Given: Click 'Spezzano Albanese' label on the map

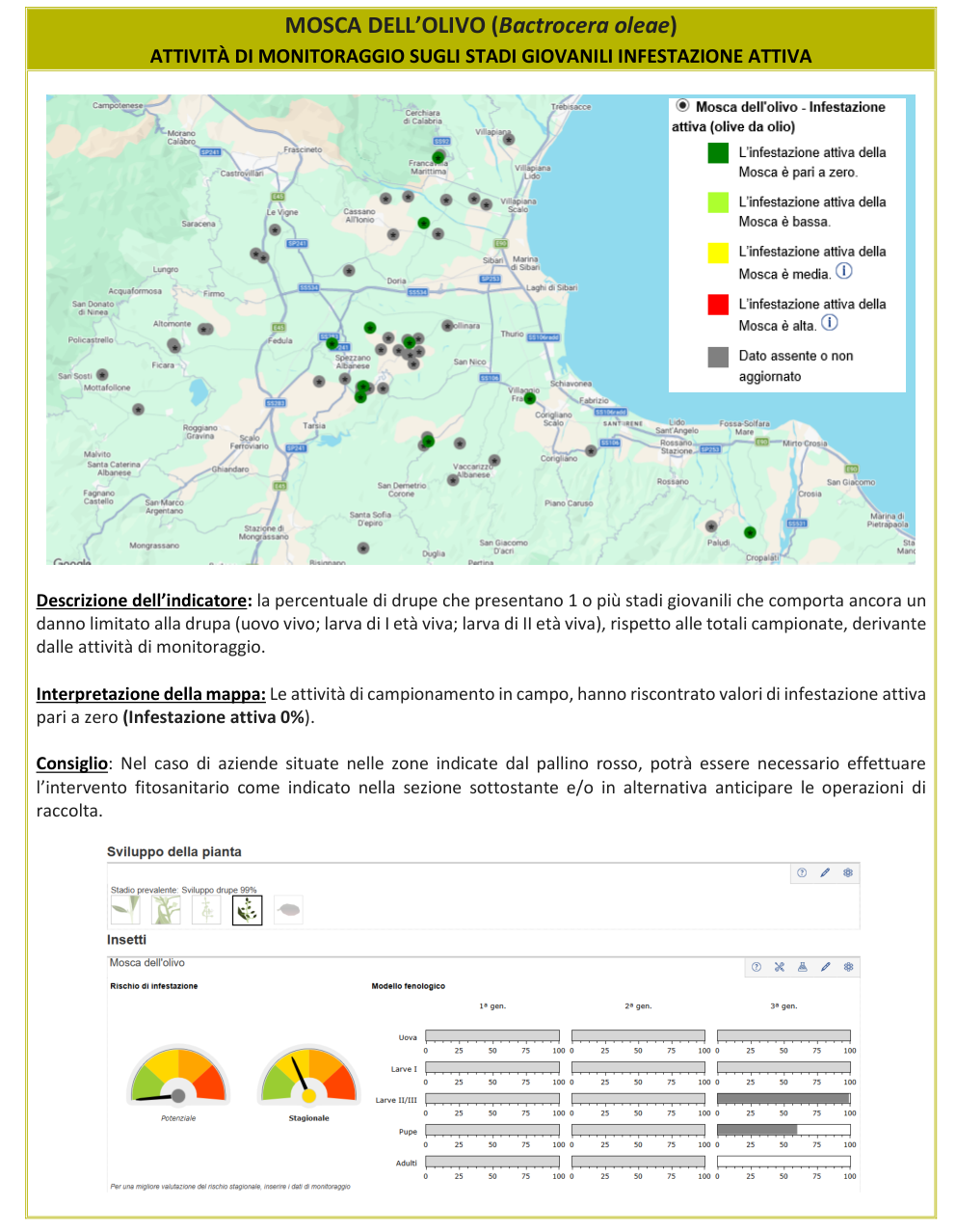Looking at the screenshot, I should (353, 362).
